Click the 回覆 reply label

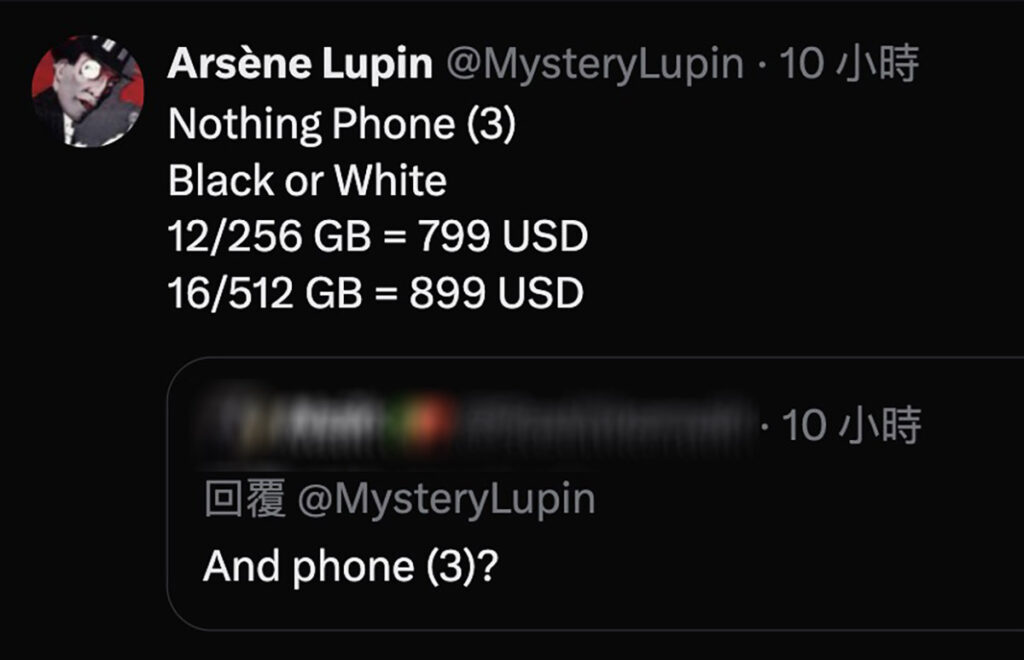click(245, 499)
